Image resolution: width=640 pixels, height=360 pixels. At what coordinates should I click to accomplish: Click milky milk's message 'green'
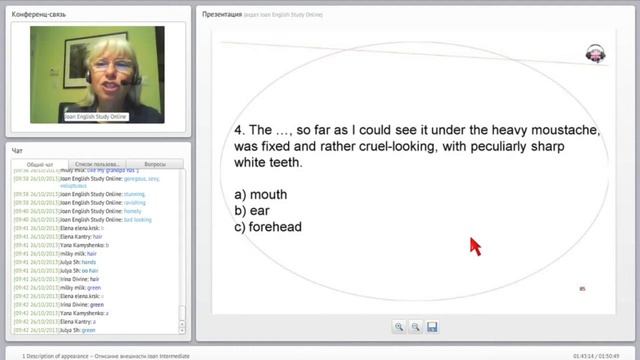tap(94, 288)
